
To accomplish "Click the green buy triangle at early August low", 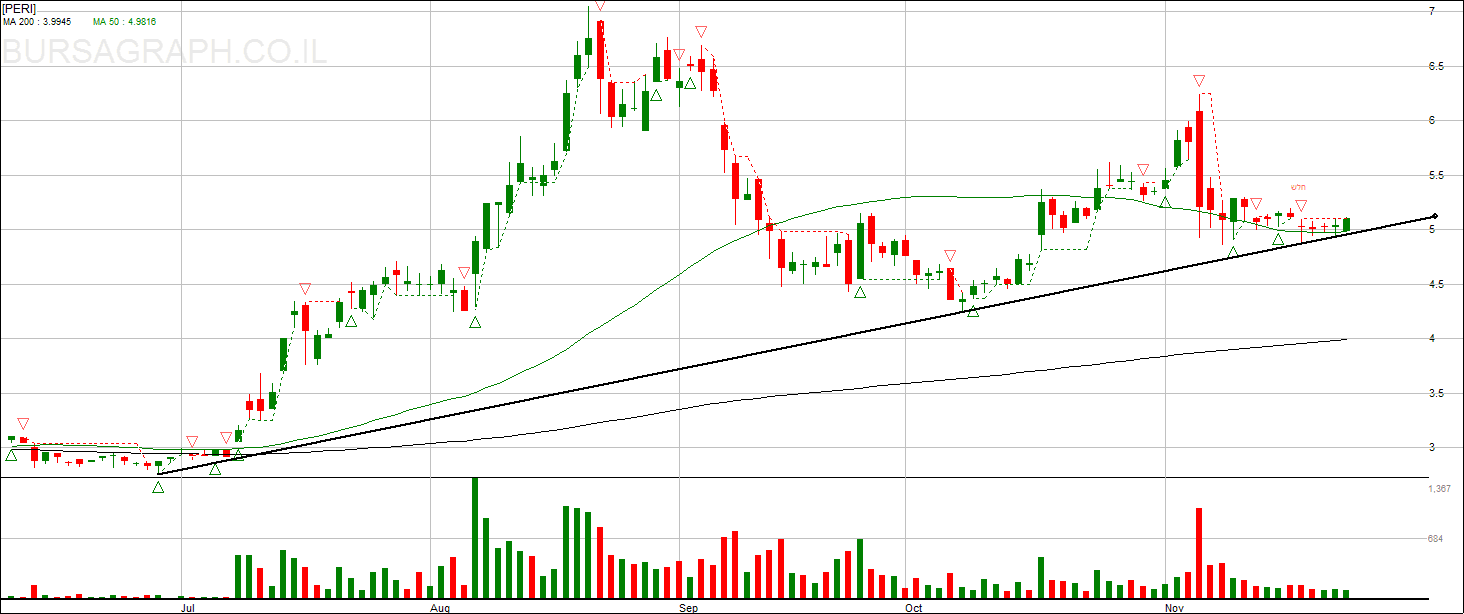I will tap(476, 321).
